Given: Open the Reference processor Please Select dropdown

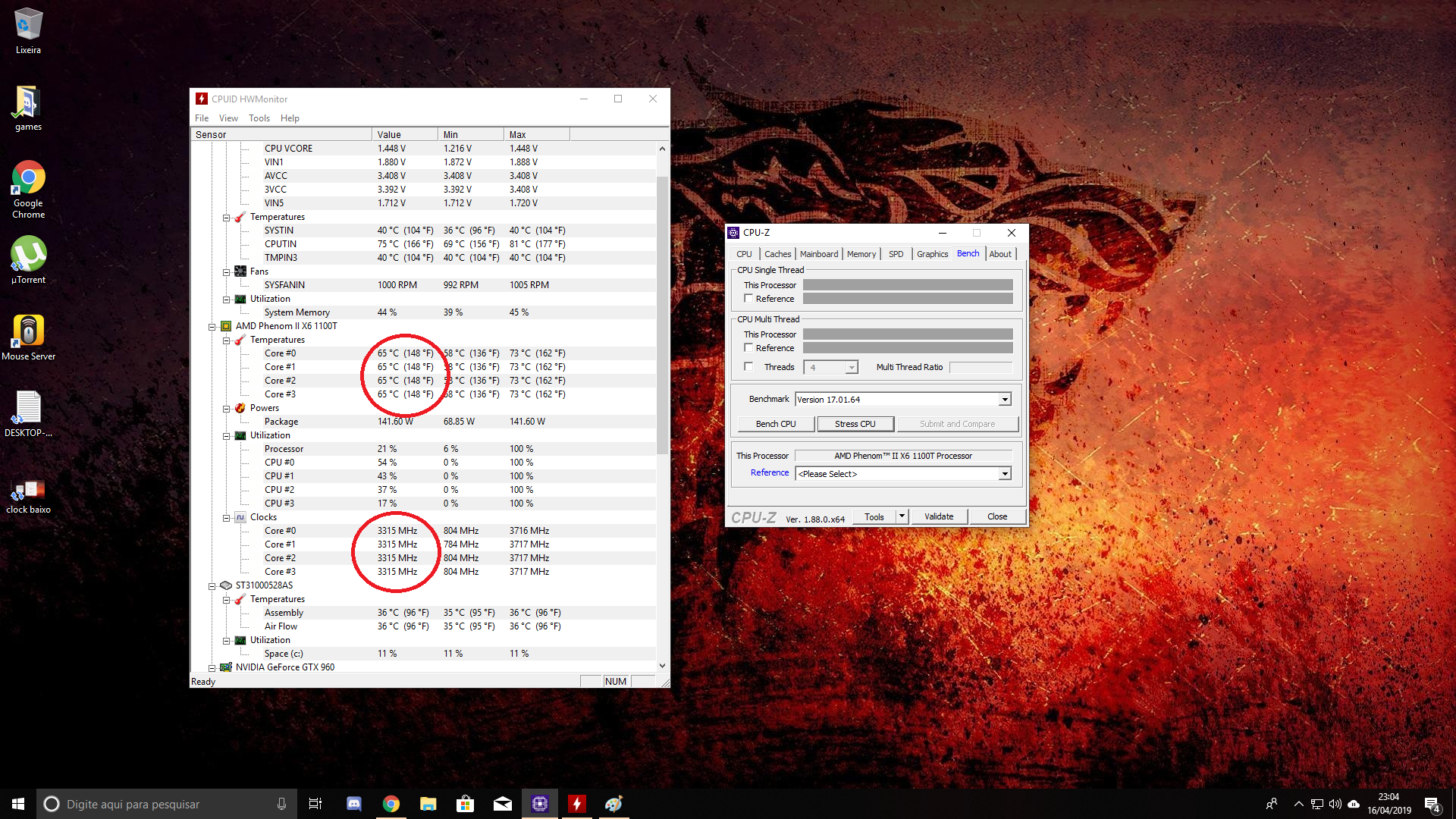Looking at the screenshot, I should 1005,474.
